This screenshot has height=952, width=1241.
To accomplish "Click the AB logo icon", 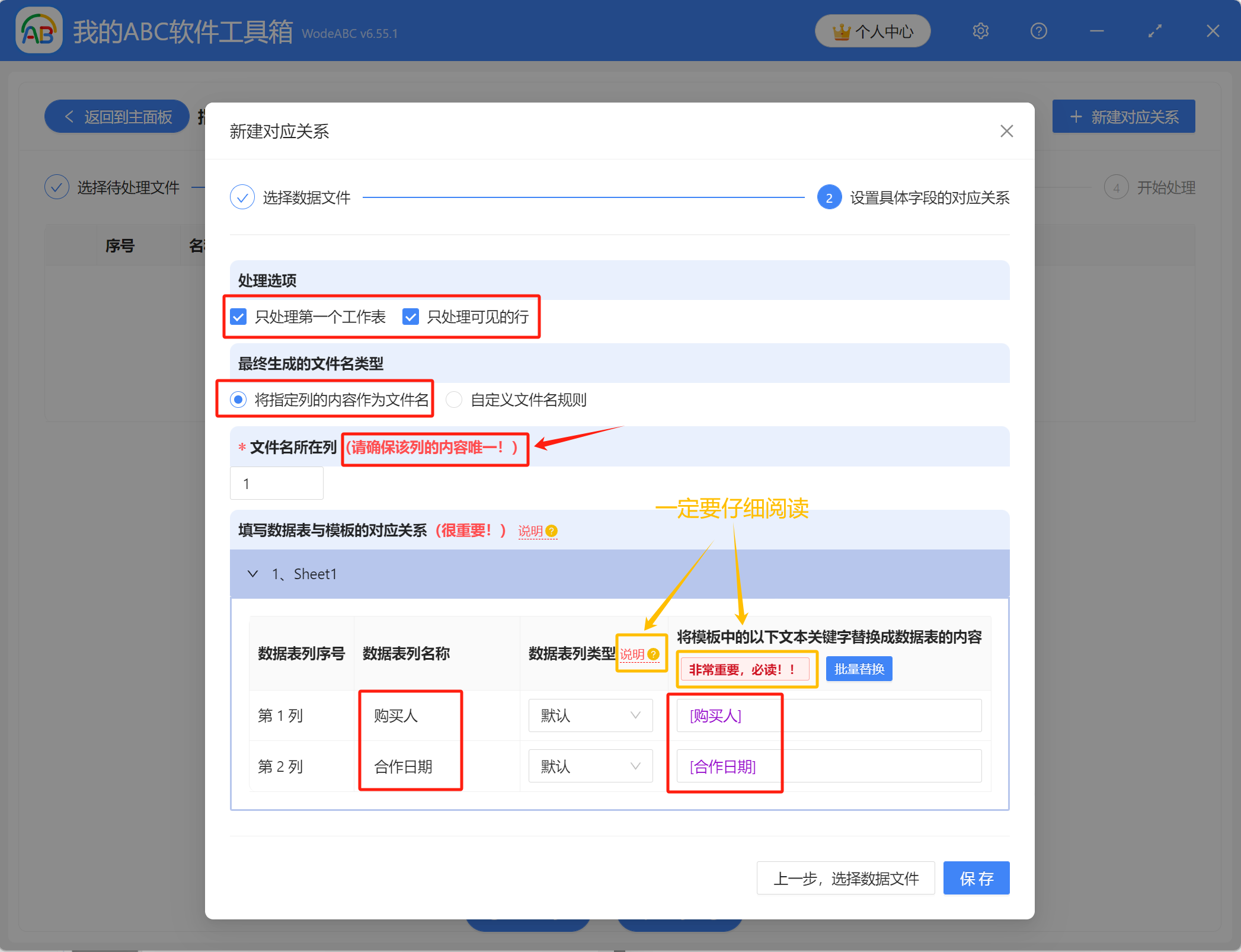I will tap(39, 30).
